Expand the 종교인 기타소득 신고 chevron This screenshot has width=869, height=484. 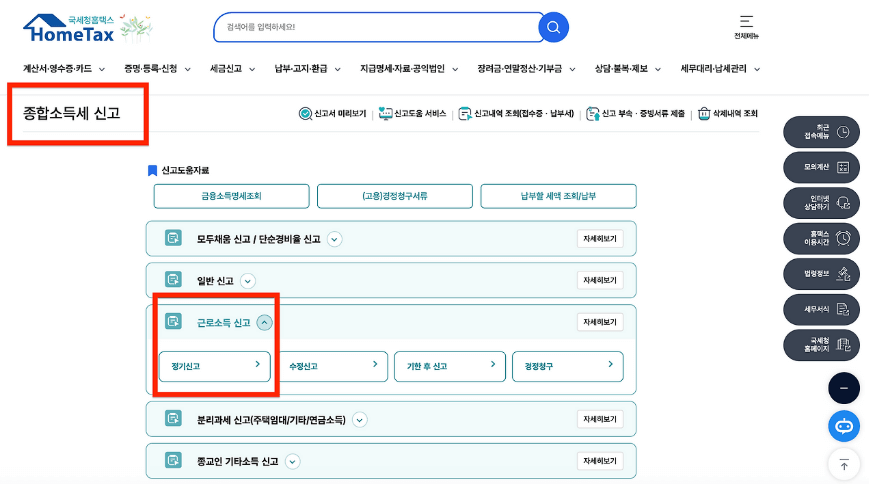point(293,462)
